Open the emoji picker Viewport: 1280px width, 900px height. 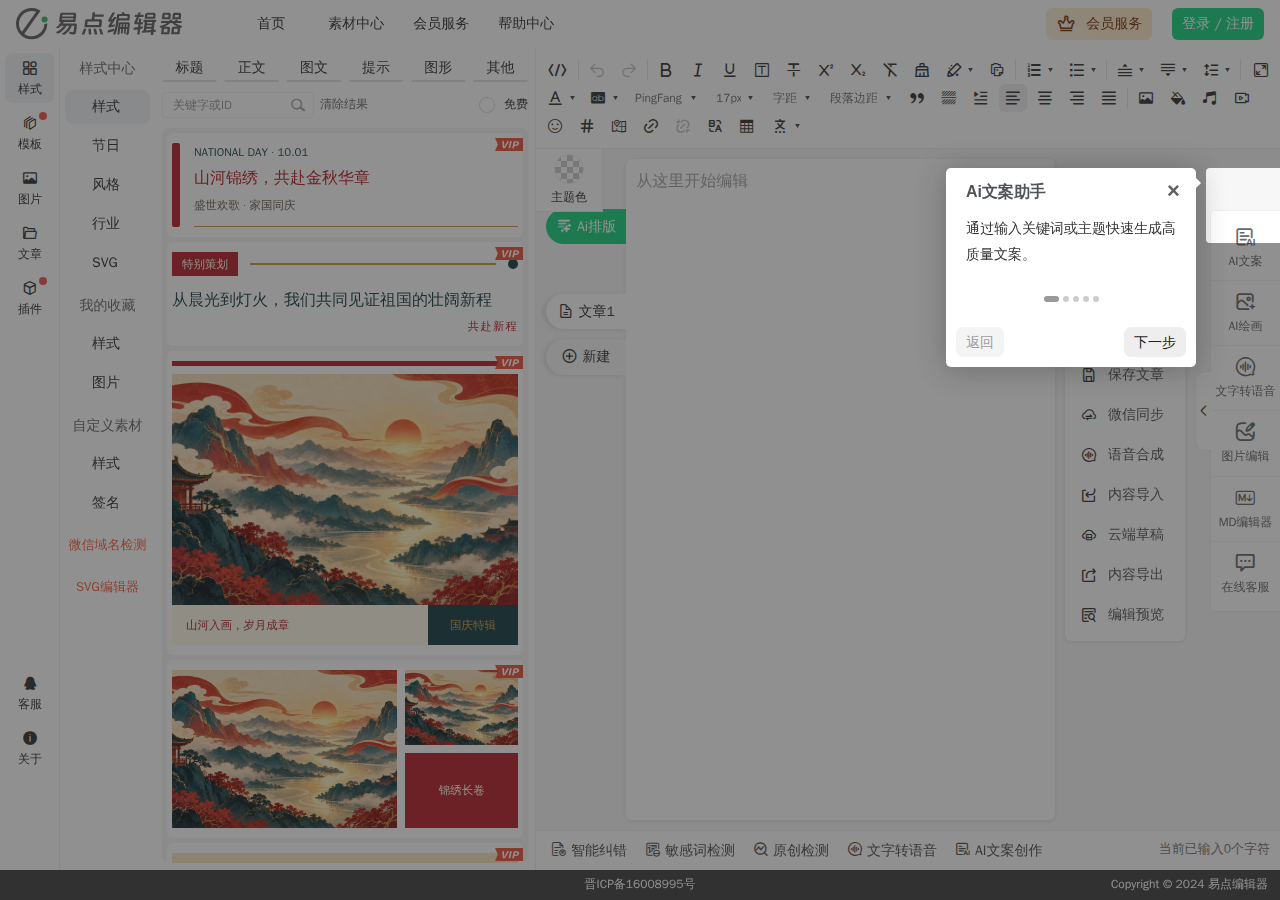pos(555,126)
